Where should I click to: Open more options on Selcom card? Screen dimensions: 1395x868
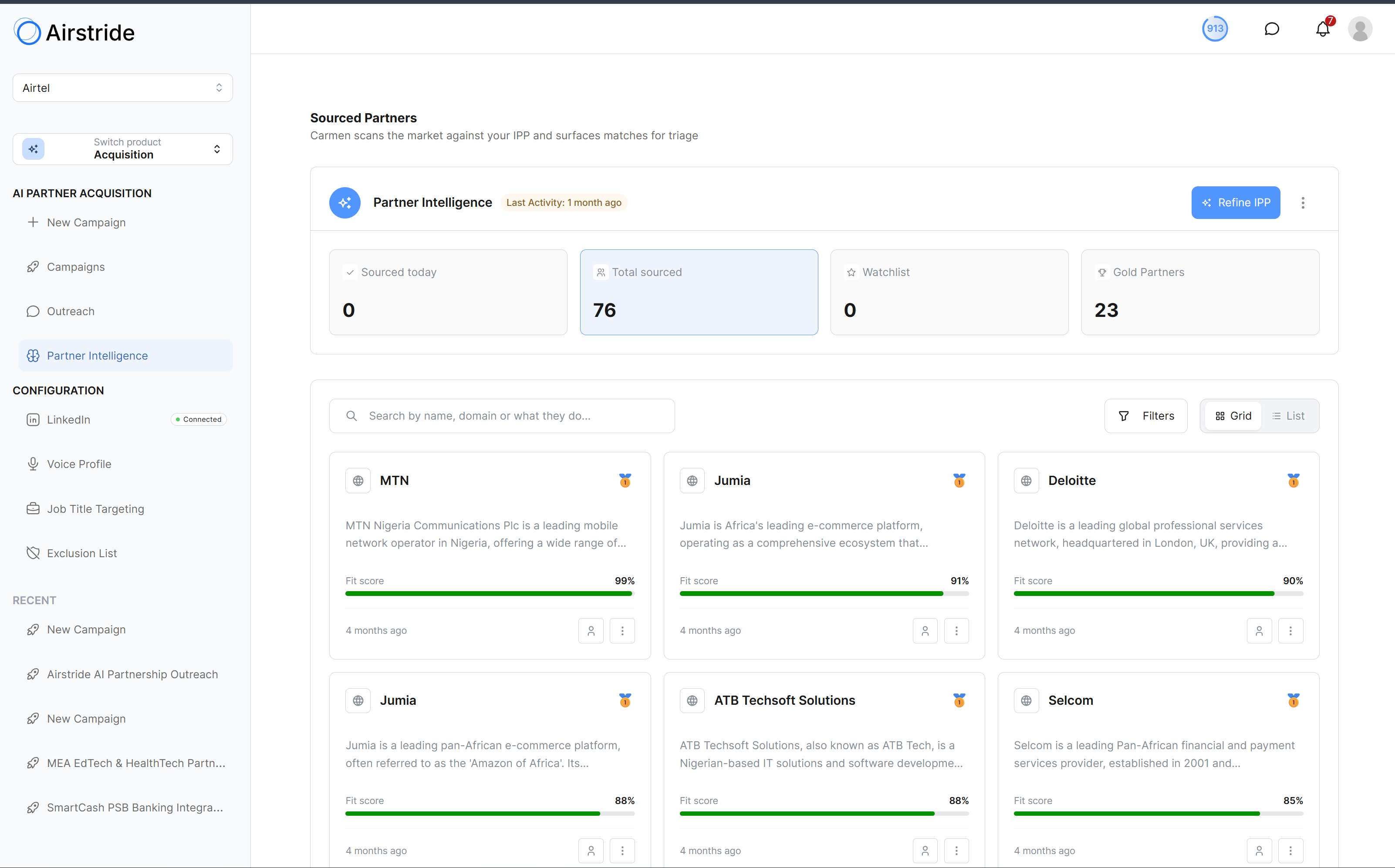pyautogui.click(x=1290, y=851)
